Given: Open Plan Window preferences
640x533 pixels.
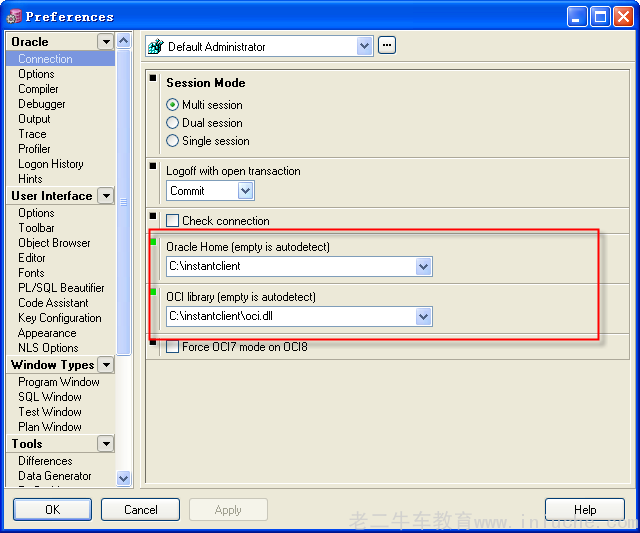Looking at the screenshot, I should 50,427.
